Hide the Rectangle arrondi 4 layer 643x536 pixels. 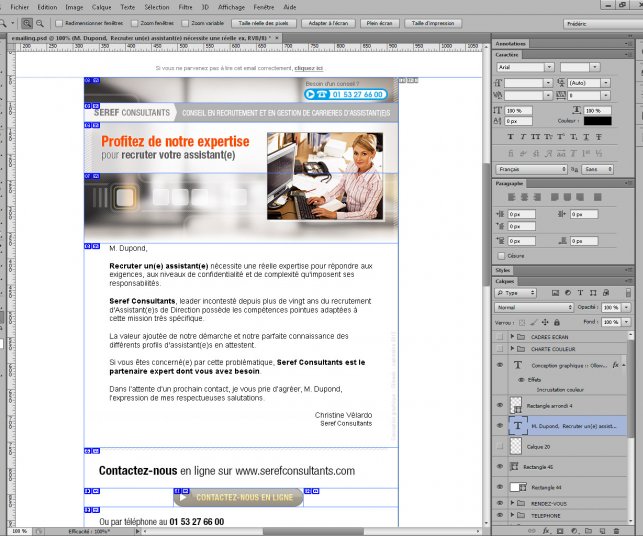pyautogui.click(x=500, y=405)
